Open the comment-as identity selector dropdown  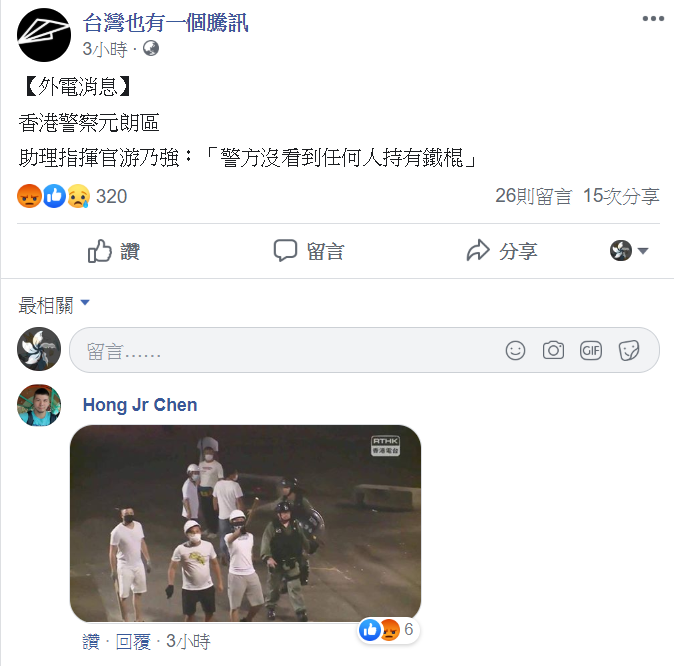(629, 251)
